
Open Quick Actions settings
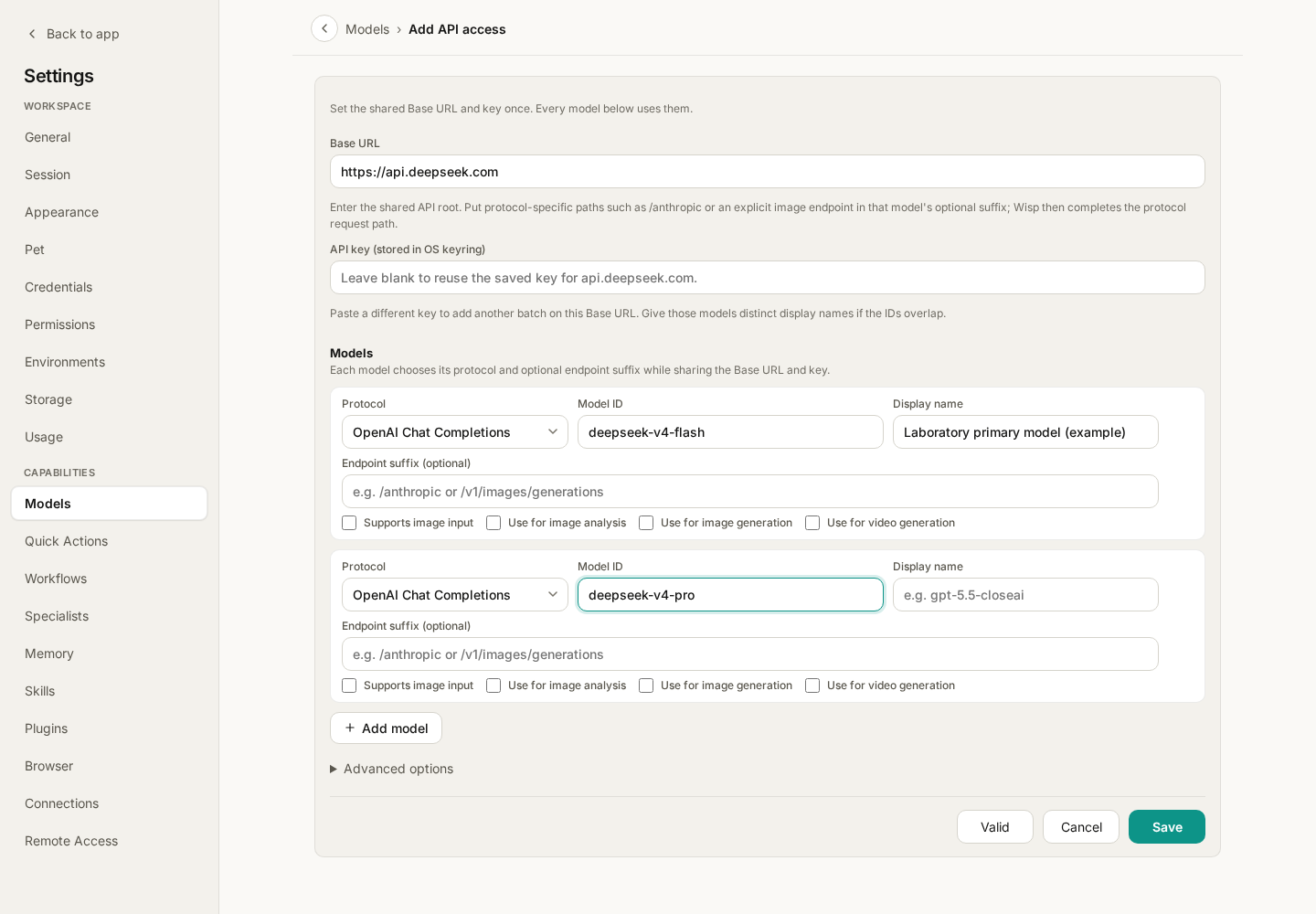click(x=109, y=541)
